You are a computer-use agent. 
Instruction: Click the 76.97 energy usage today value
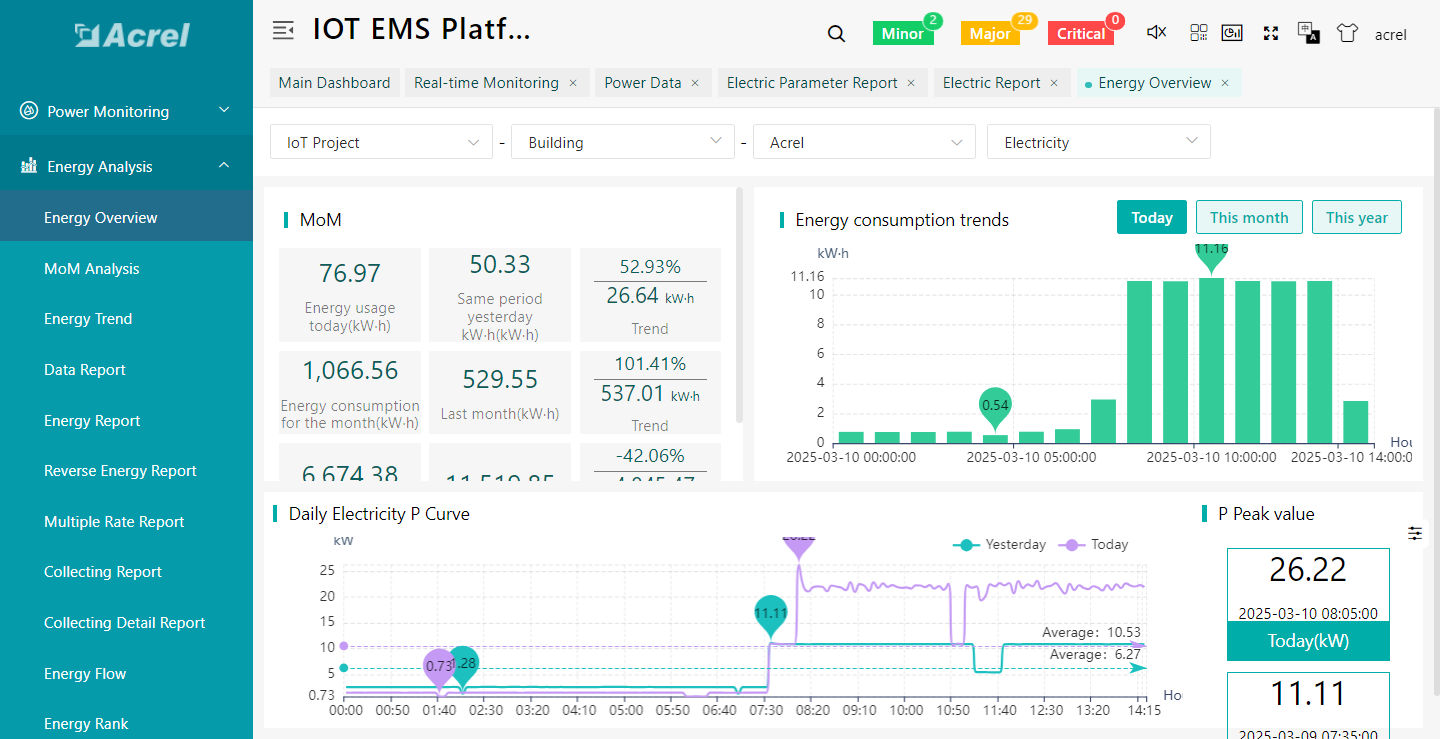pos(350,273)
